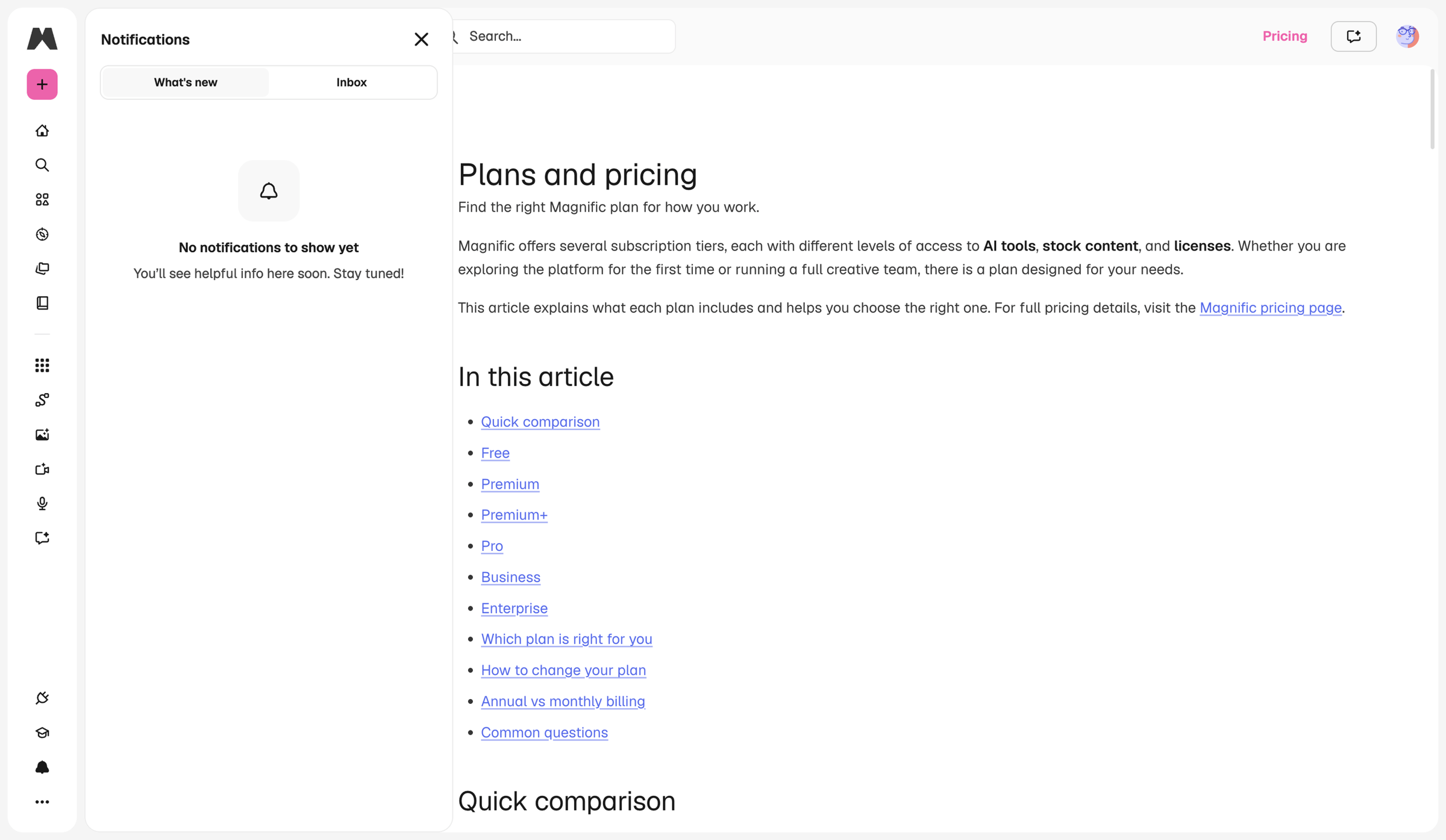1446x840 pixels.
Task: Open Which plan is right for you link
Action: click(x=566, y=639)
